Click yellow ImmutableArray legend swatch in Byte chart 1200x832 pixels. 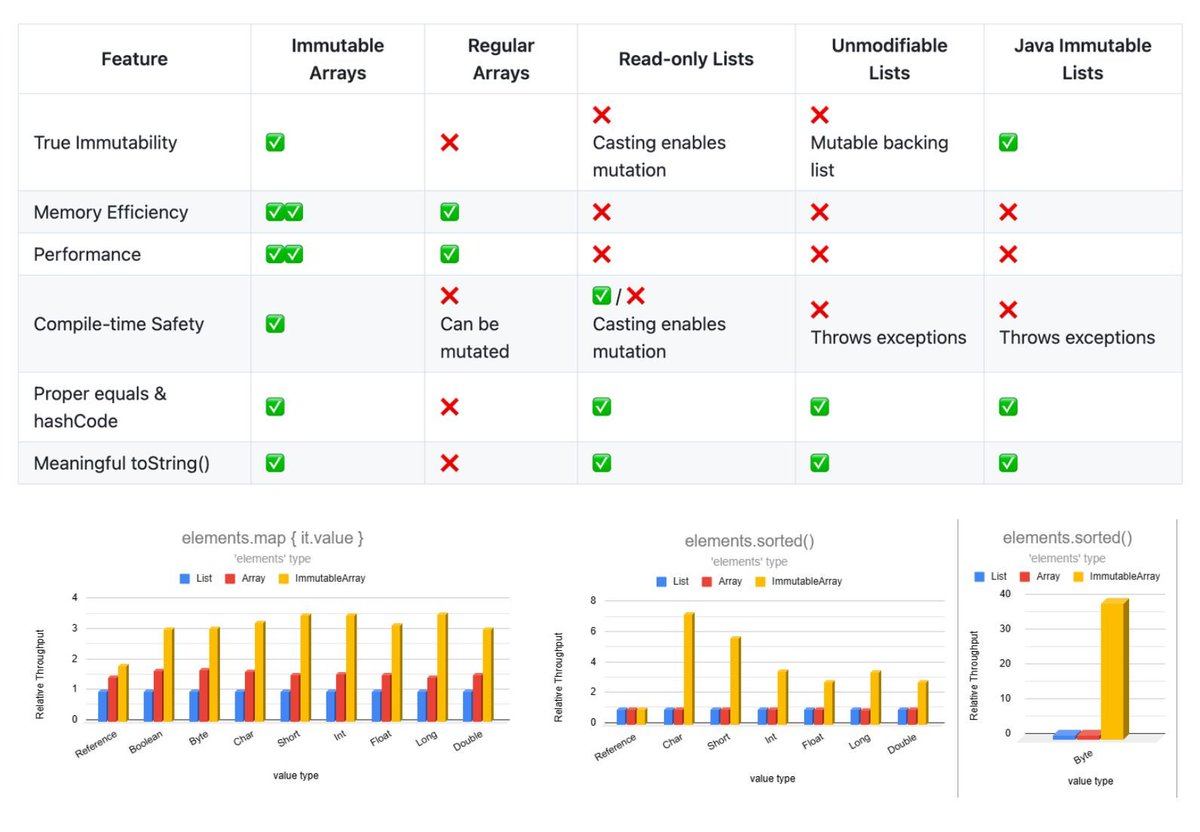[1078, 576]
